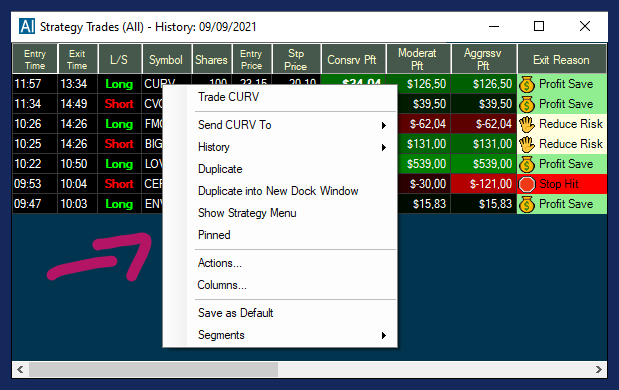Click the Aggrssv Pft column header
The height and width of the screenshot is (390, 619).
484,59
